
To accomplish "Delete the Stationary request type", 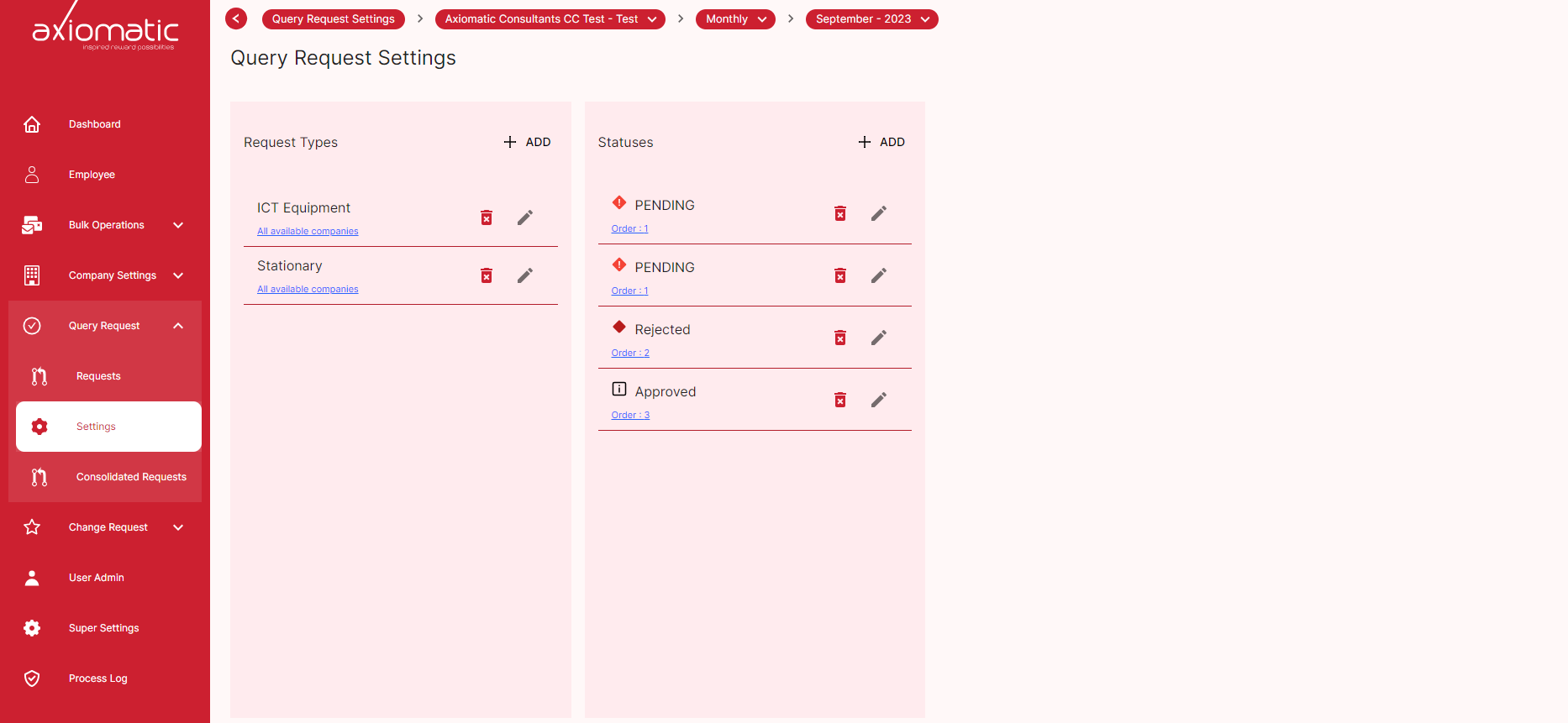I will coord(487,275).
